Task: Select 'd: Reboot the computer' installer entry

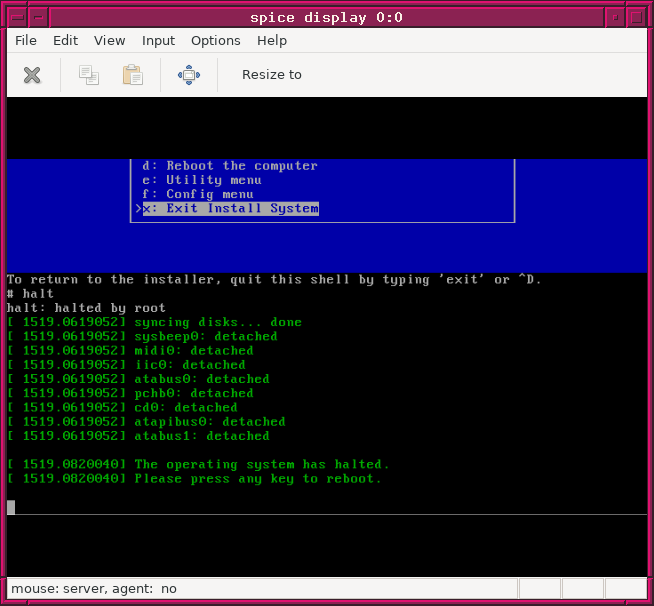Action: pos(230,166)
